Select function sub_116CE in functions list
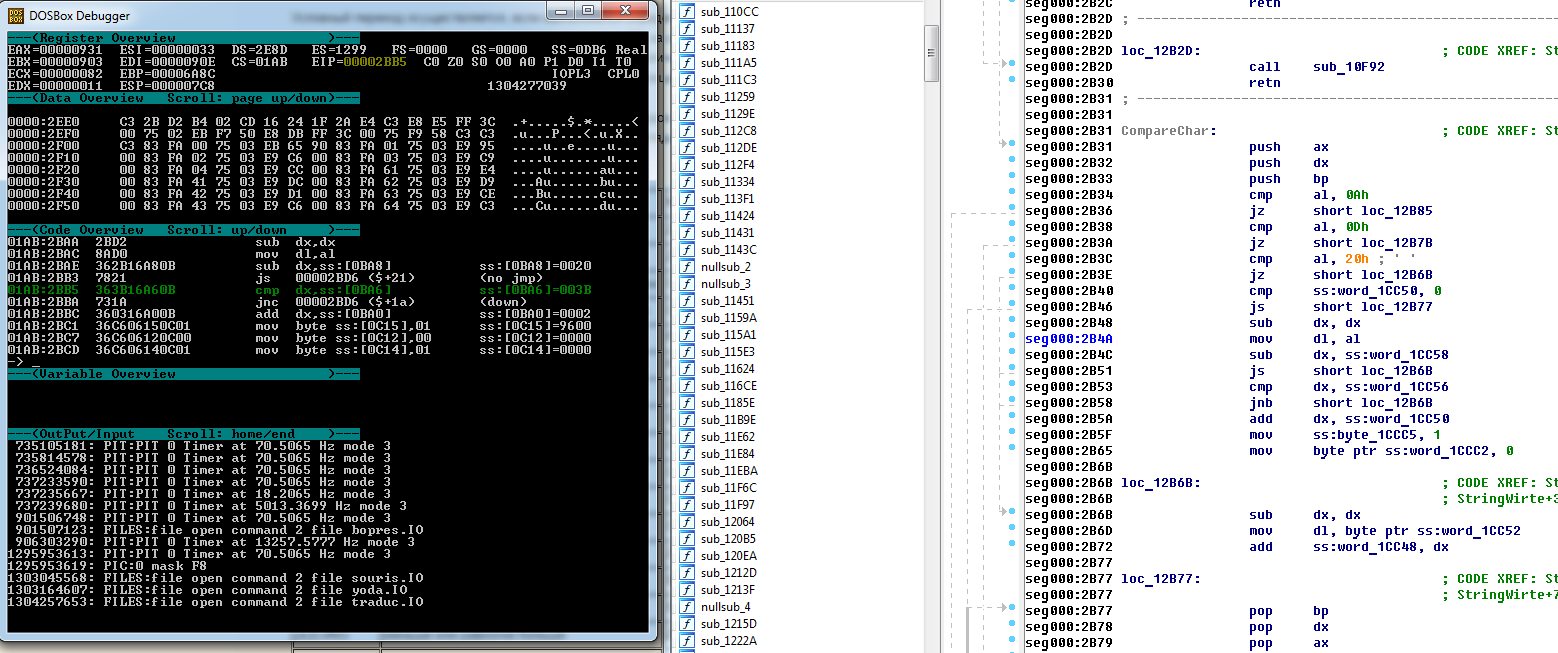The height and width of the screenshot is (653, 1558). coord(728,385)
